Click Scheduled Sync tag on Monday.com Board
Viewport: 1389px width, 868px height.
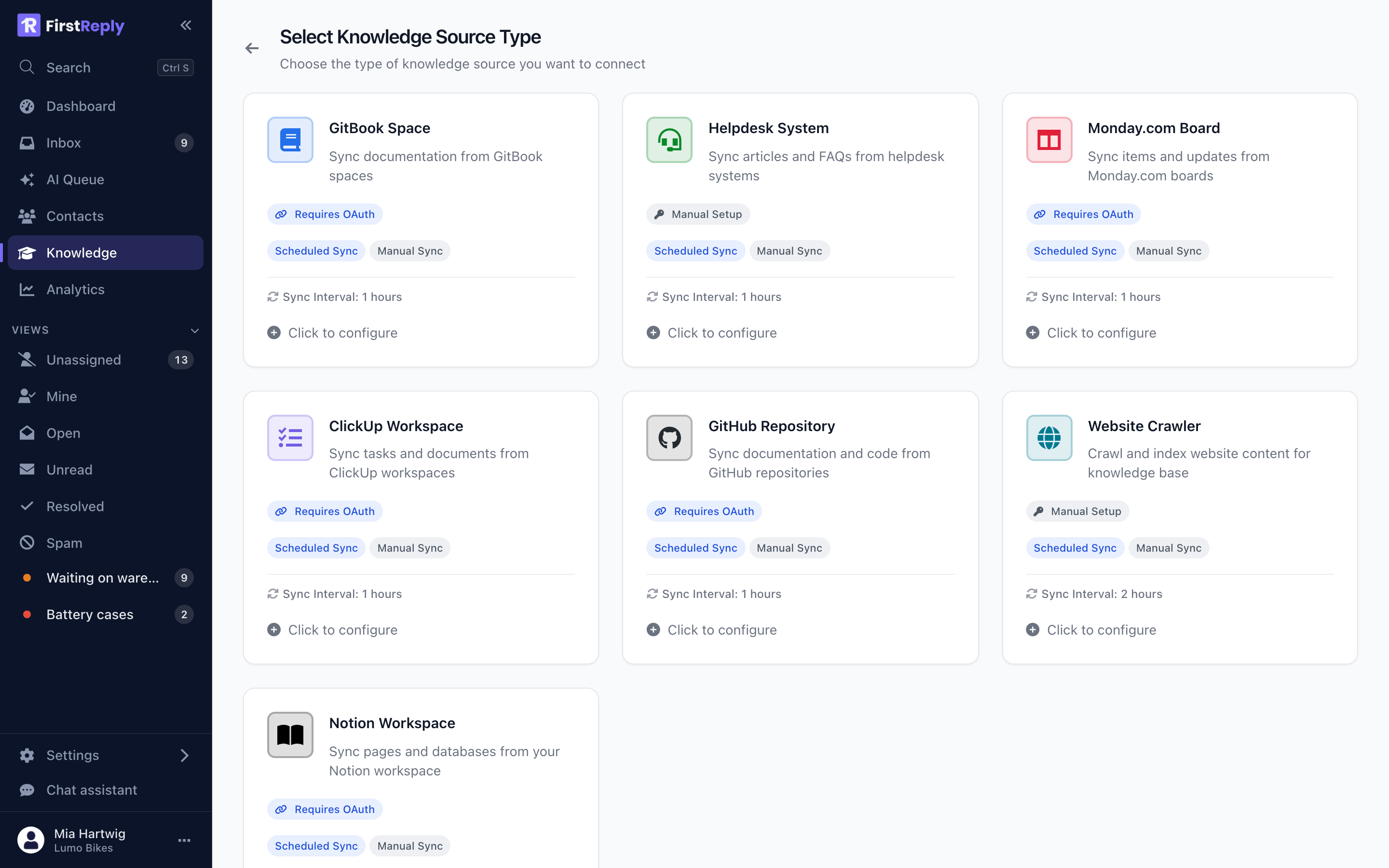click(x=1075, y=251)
